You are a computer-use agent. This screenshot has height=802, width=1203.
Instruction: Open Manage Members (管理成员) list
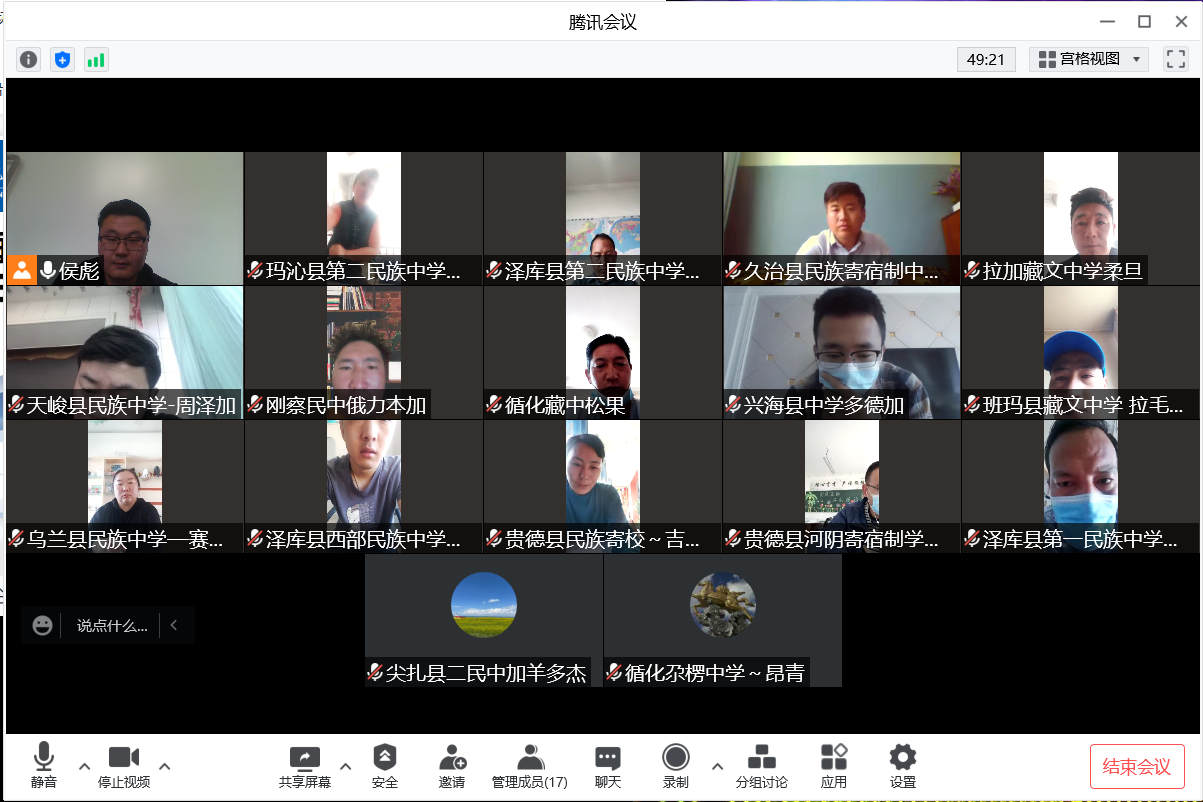[530, 767]
